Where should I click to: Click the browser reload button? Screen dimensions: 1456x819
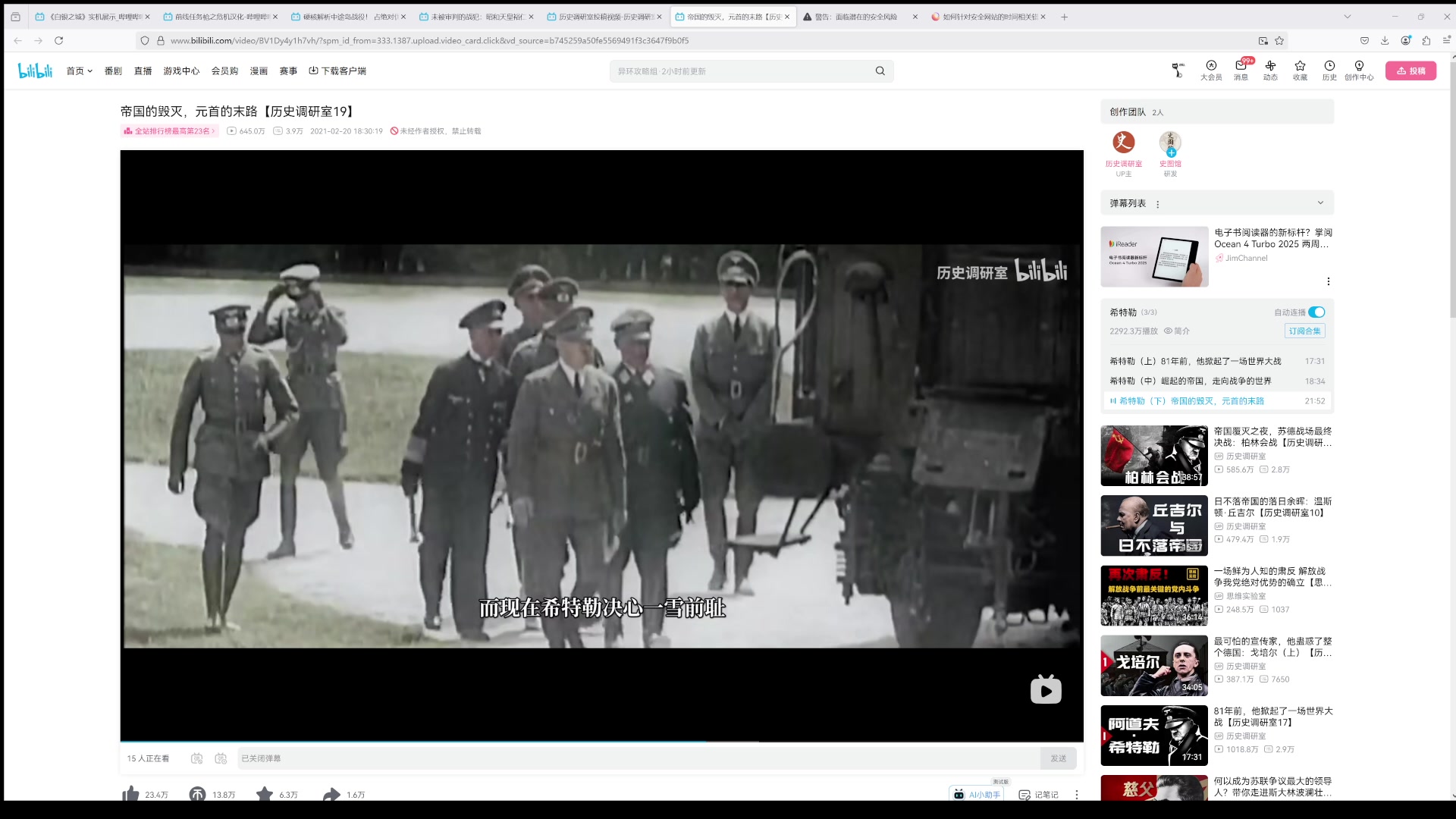58,40
